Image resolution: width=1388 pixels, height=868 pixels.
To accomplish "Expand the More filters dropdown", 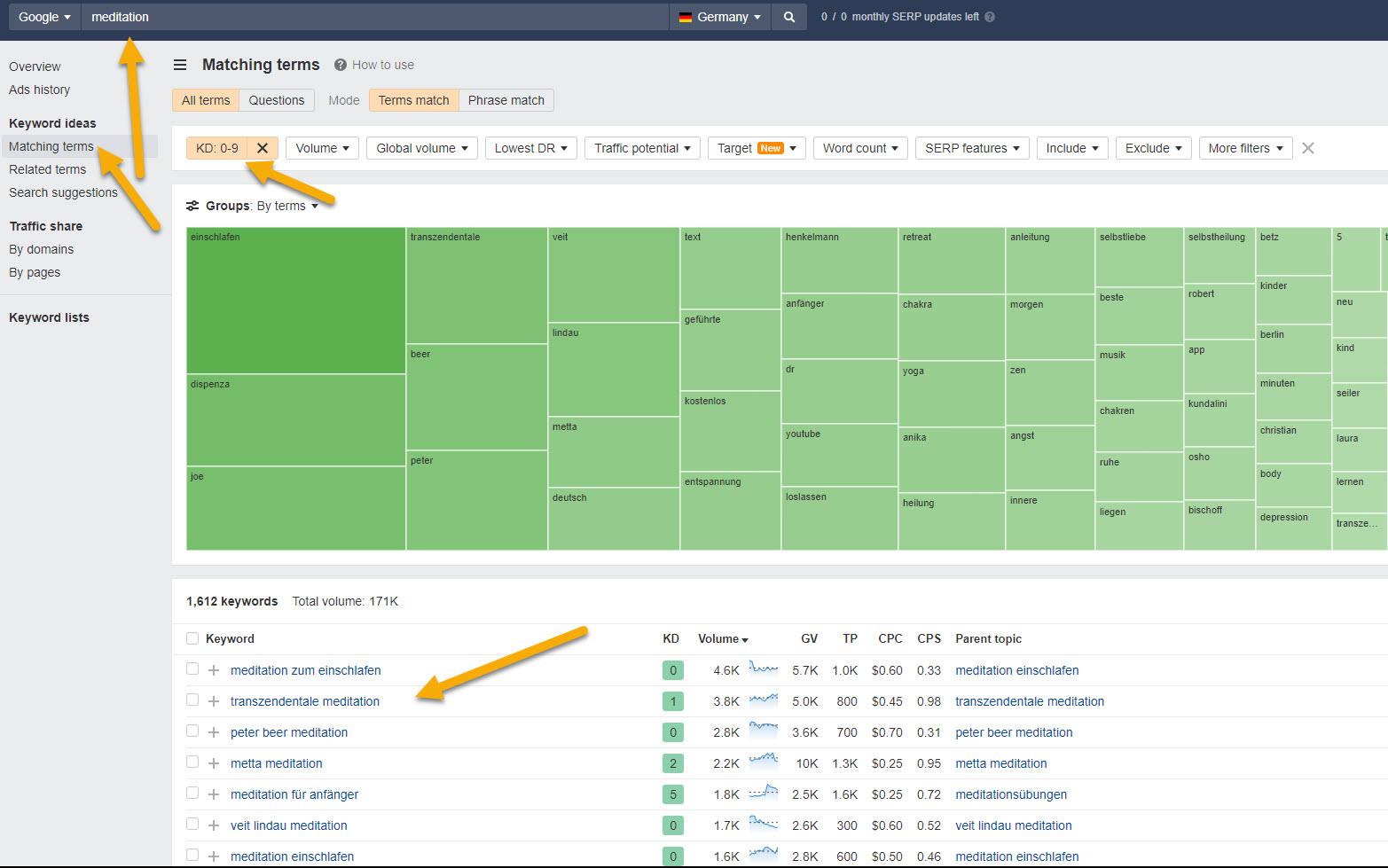I will point(1245,148).
